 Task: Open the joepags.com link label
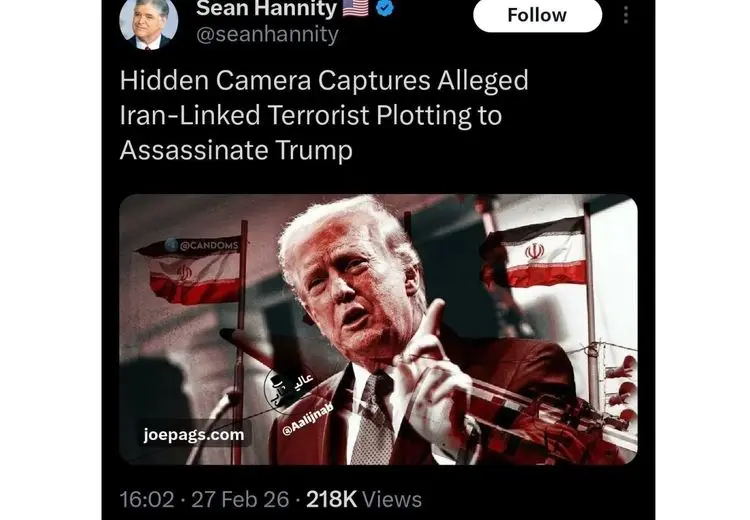194,435
